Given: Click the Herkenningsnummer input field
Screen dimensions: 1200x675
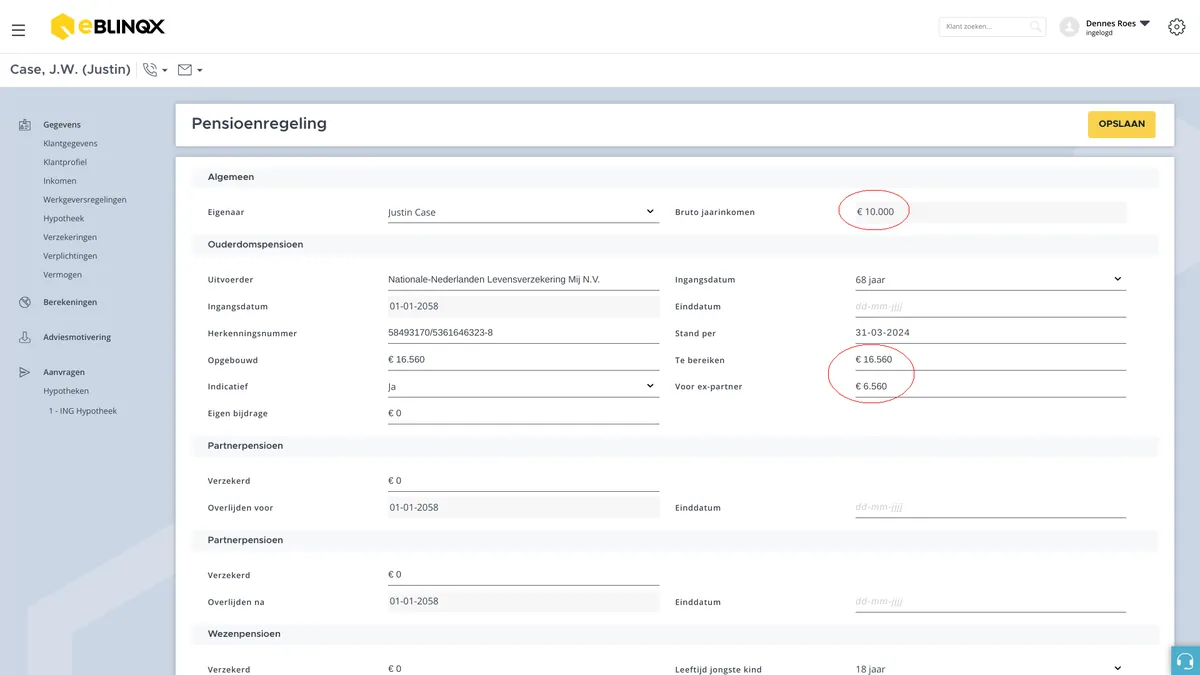Looking at the screenshot, I should [523, 333].
